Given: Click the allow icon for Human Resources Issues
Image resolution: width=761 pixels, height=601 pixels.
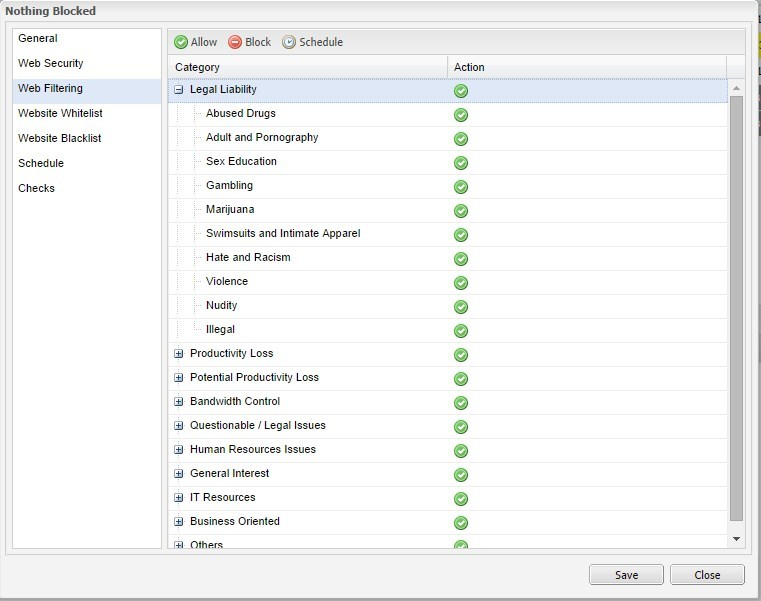Looking at the screenshot, I should [x=461, y=451].
